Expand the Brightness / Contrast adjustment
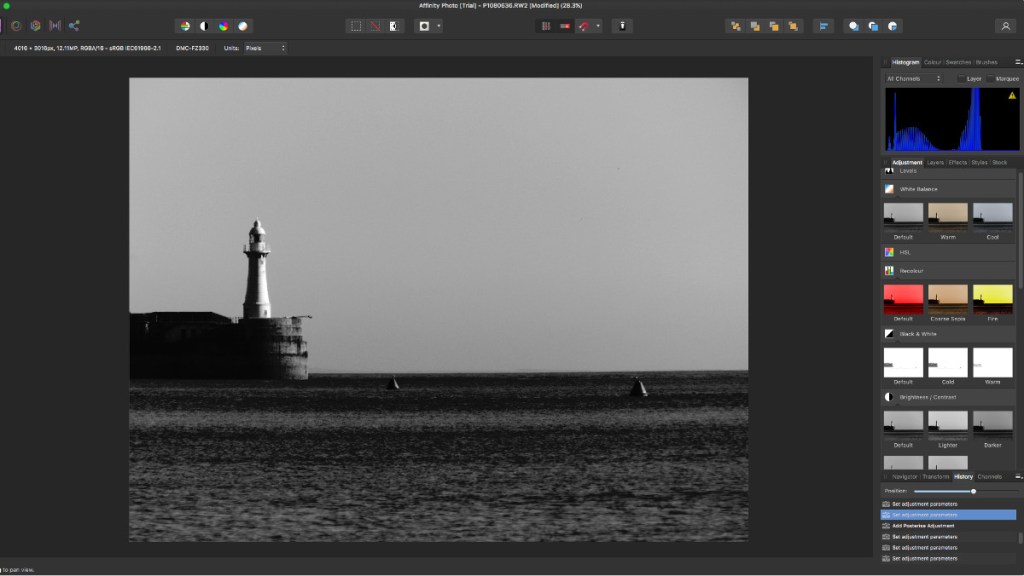 930,397
